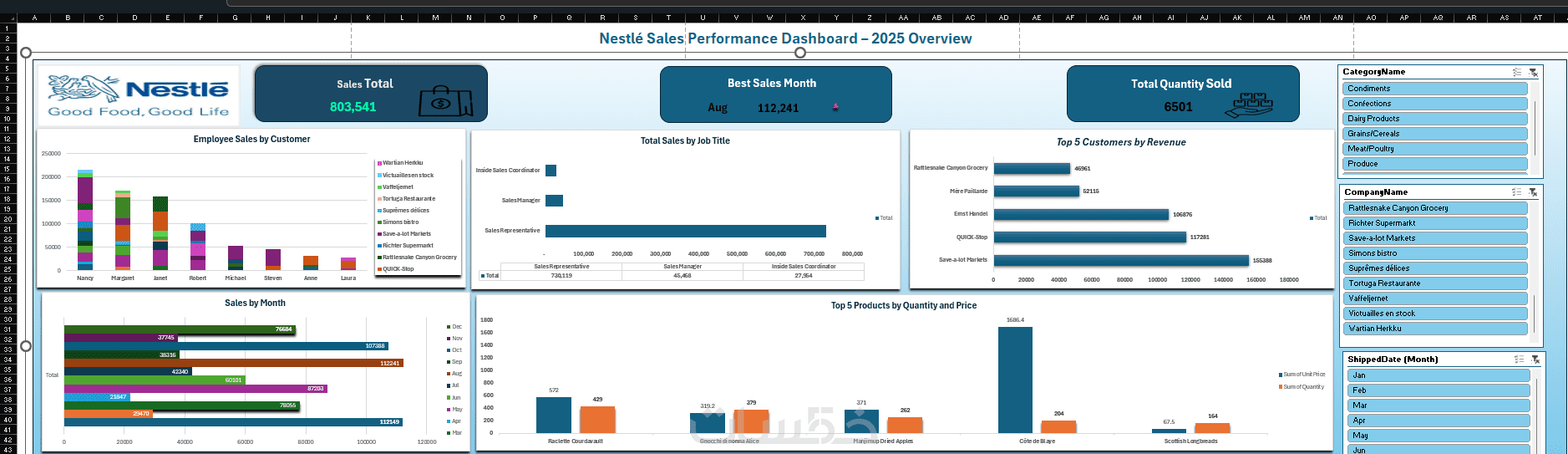Click the Wartian Herkku legend color marker
This screenshot has height=454, width=1568.
[x=379, y=163]
